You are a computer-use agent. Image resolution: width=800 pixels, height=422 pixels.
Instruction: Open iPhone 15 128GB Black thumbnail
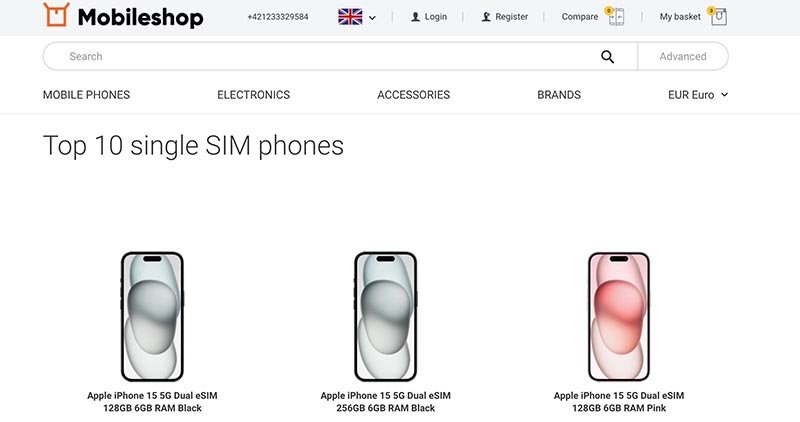point(152,315)
